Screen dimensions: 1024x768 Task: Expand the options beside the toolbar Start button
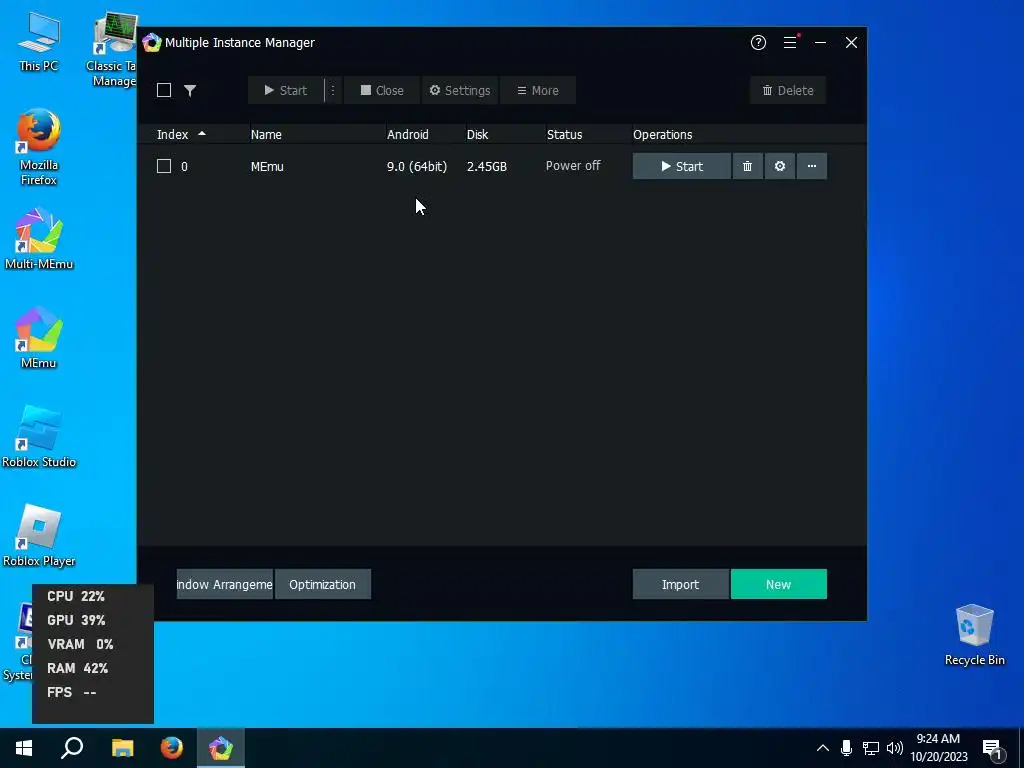[x=332, y=91]
